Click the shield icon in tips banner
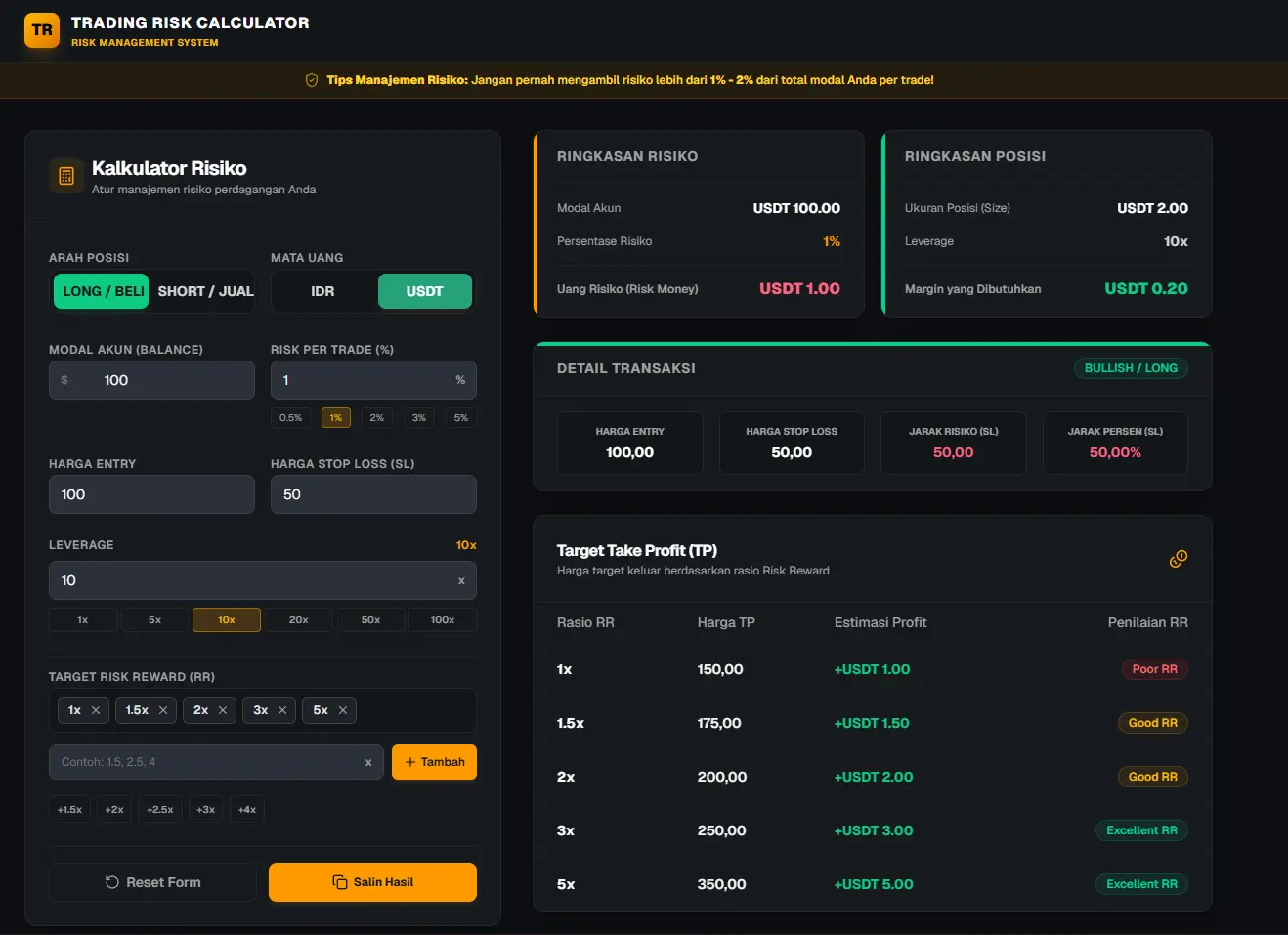 click(x=312, y=80)
